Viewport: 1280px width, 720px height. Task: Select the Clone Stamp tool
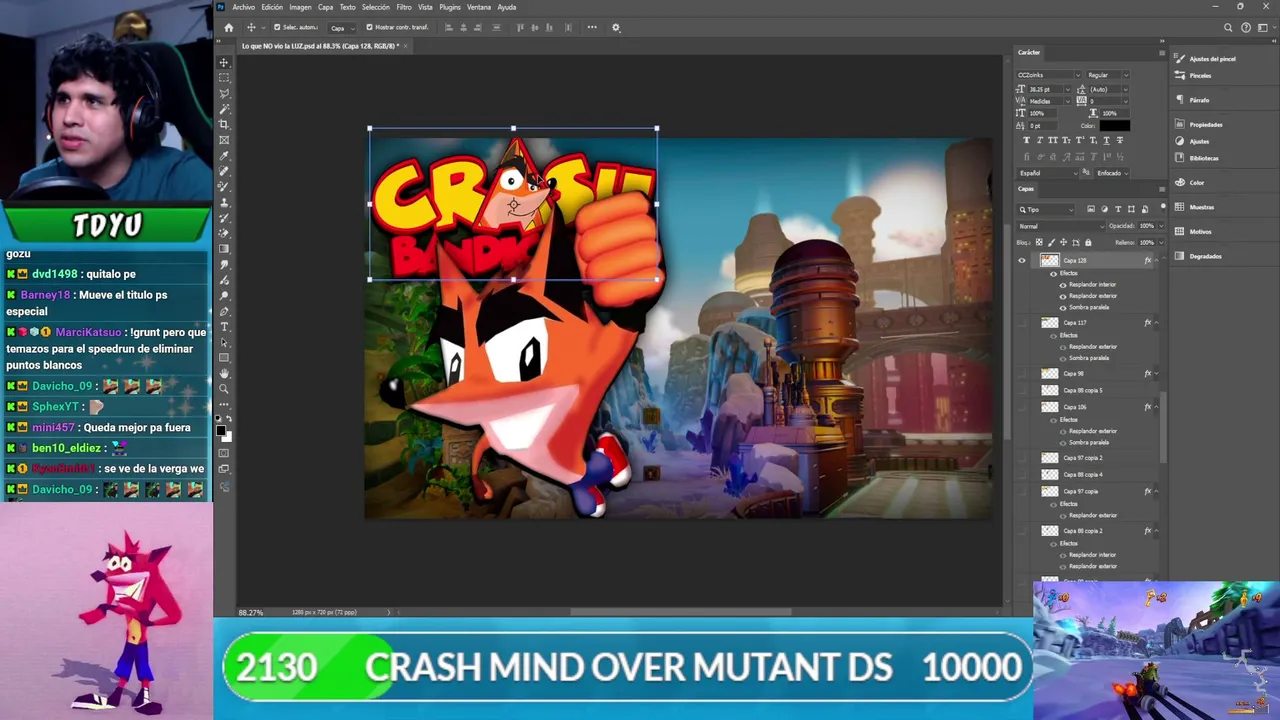tap(224, 202)
